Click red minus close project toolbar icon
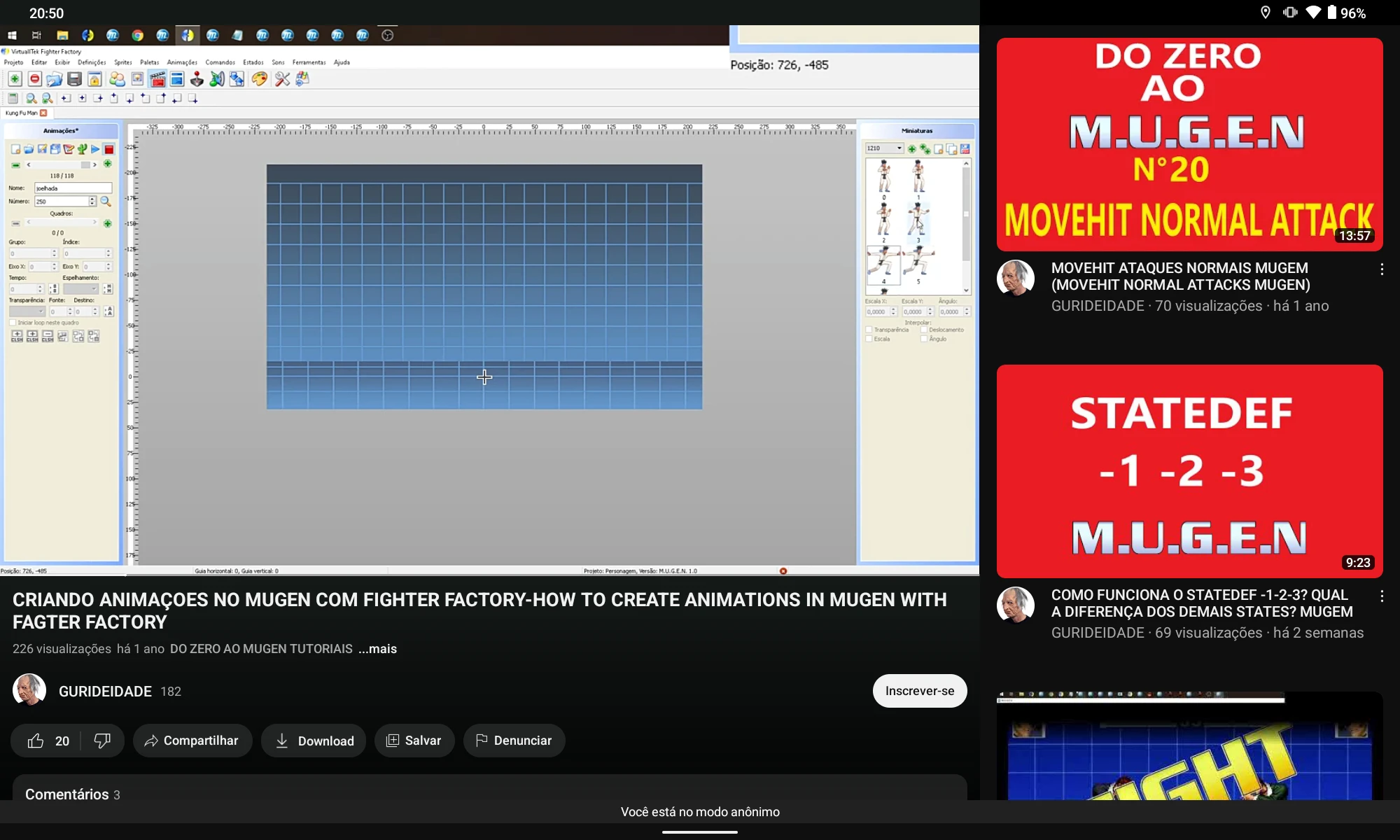The height and width of the screenshot is (840, 1400). click(34, 79)
